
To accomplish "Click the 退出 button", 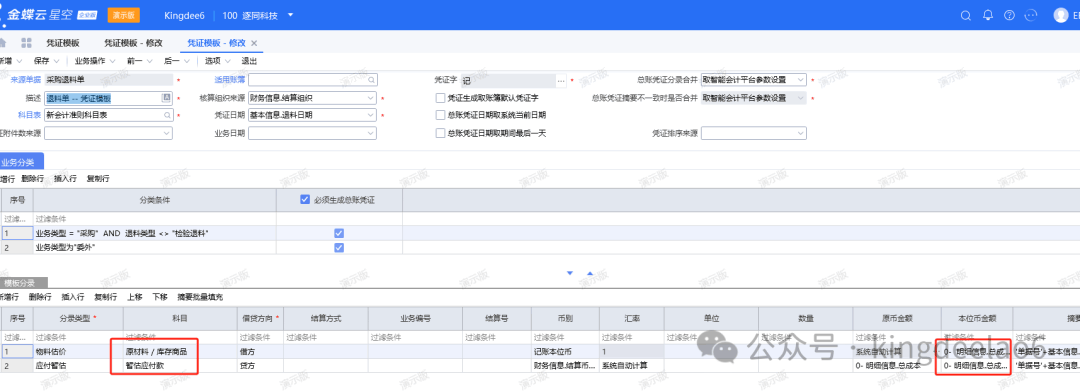I will tap(249, 61).
